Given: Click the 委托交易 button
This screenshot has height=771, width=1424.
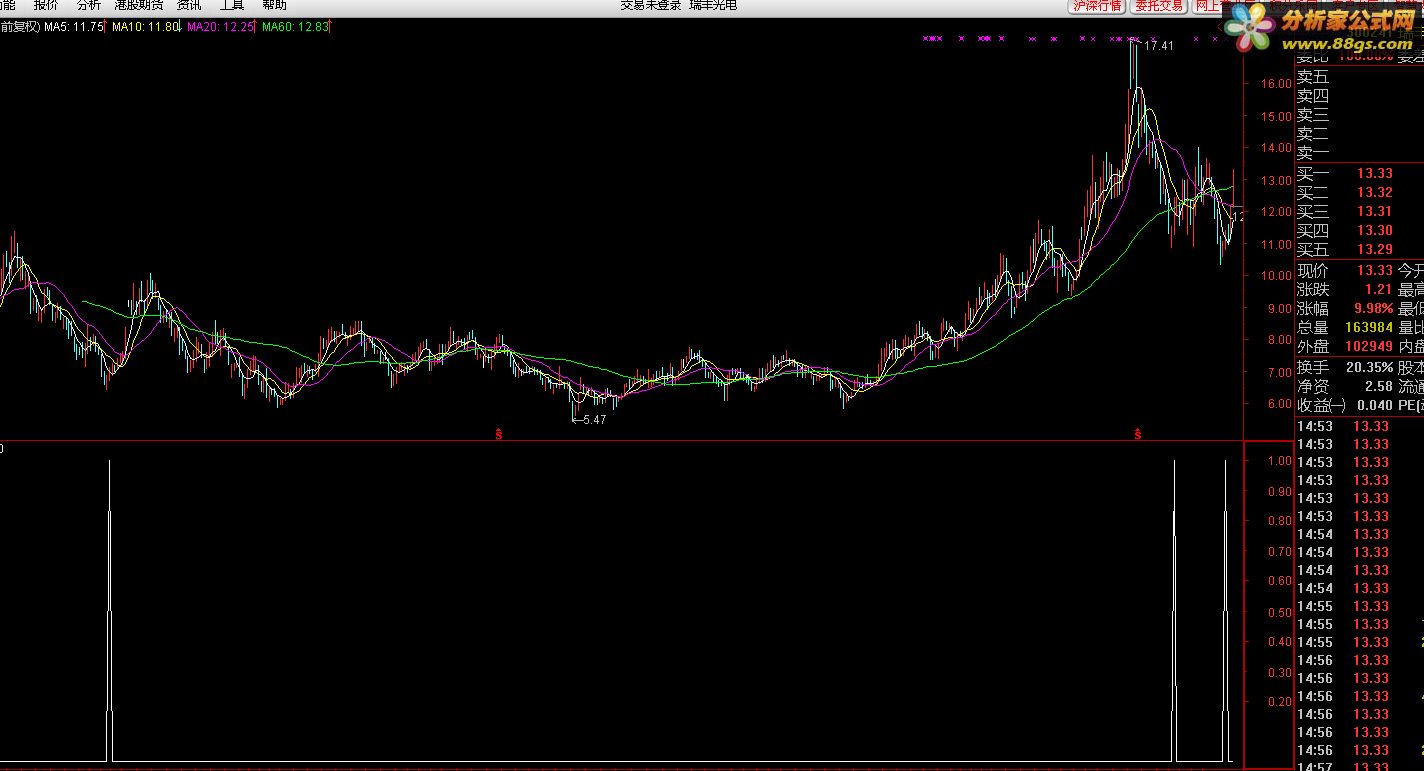Looking at the screenshot, I should pyautogui.click(x=1158, y=5).
